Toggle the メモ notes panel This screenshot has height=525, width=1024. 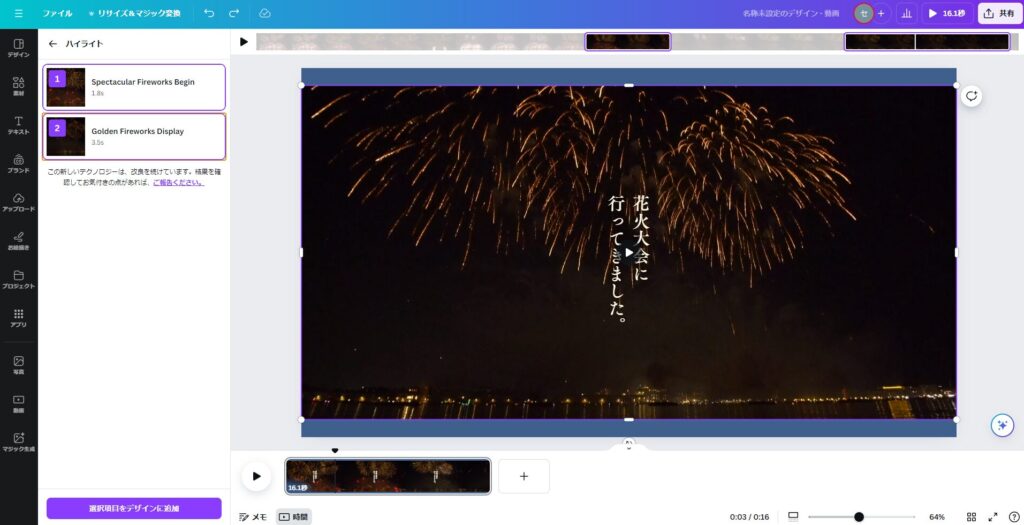point(253,517)
